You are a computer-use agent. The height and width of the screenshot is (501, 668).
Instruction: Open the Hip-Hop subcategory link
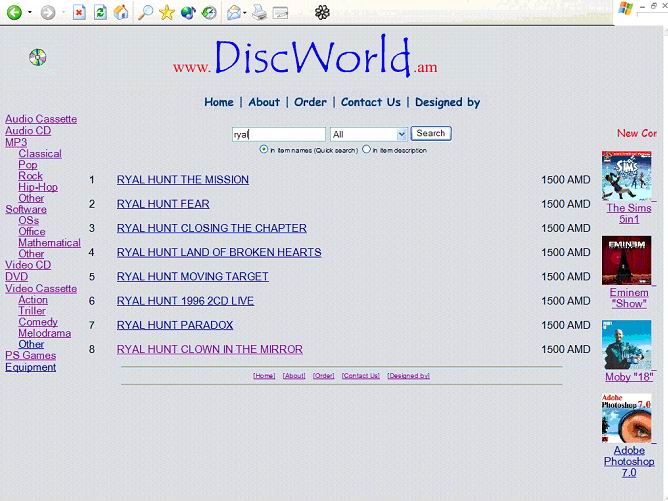coord(38,187)
